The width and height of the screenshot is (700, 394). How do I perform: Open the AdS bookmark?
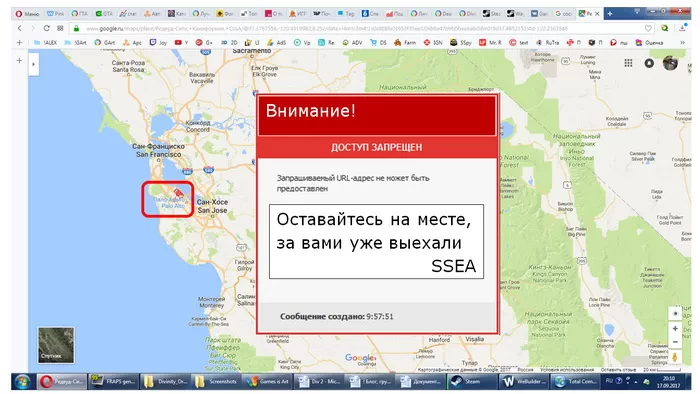(x=276, y=43)
